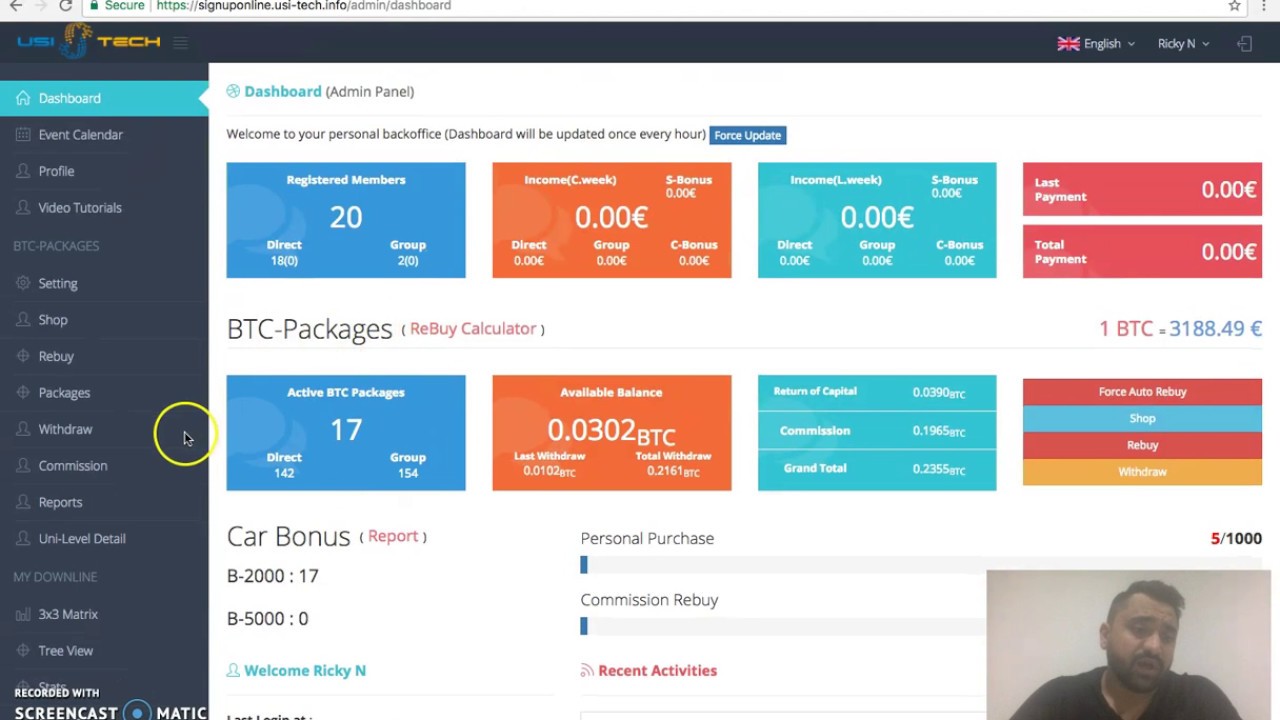Bookmark page with the star icon
Screen dimensions: 1280x720
[x=1234, y=5]
